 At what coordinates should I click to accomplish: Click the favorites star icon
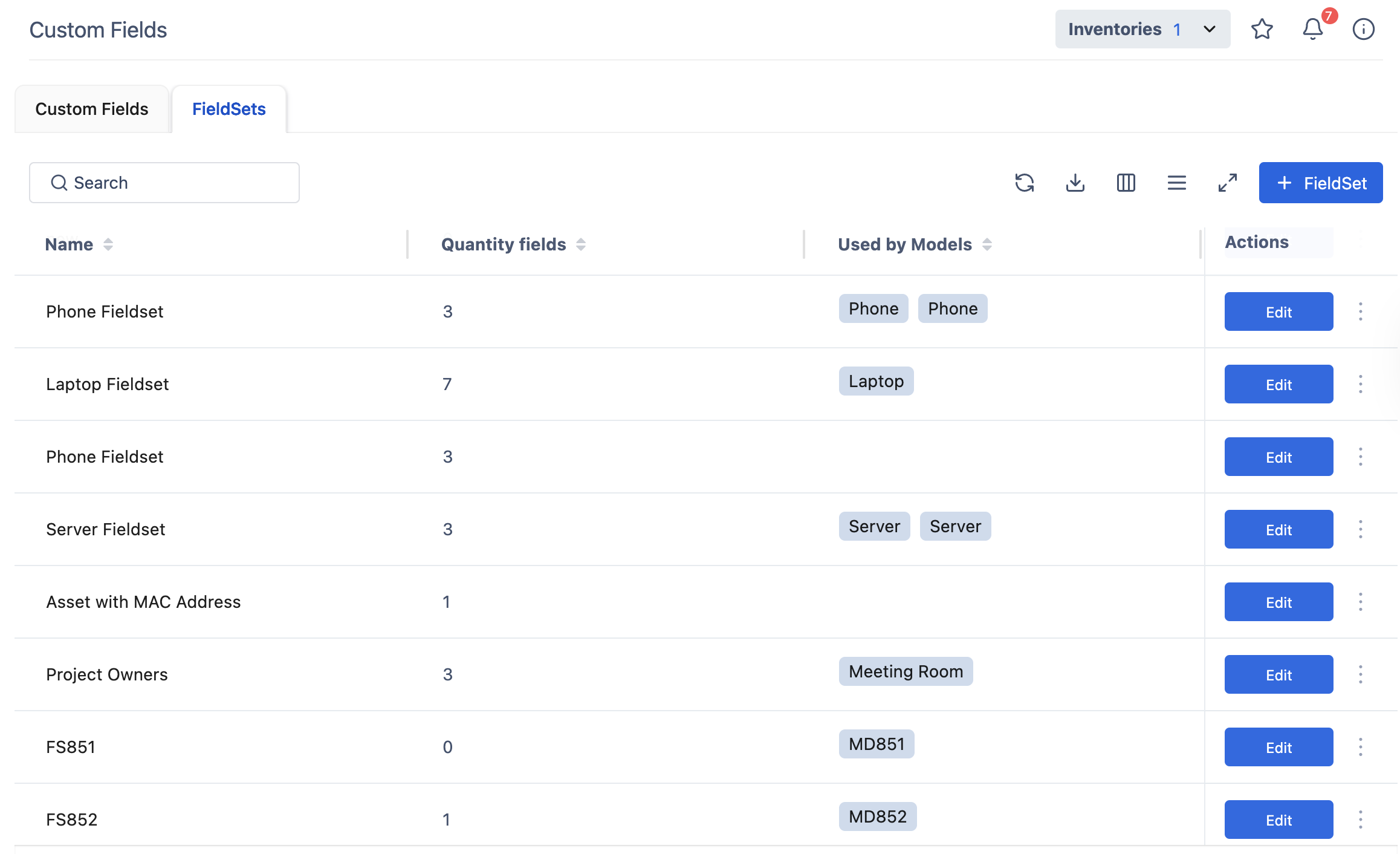point(1262,29)
